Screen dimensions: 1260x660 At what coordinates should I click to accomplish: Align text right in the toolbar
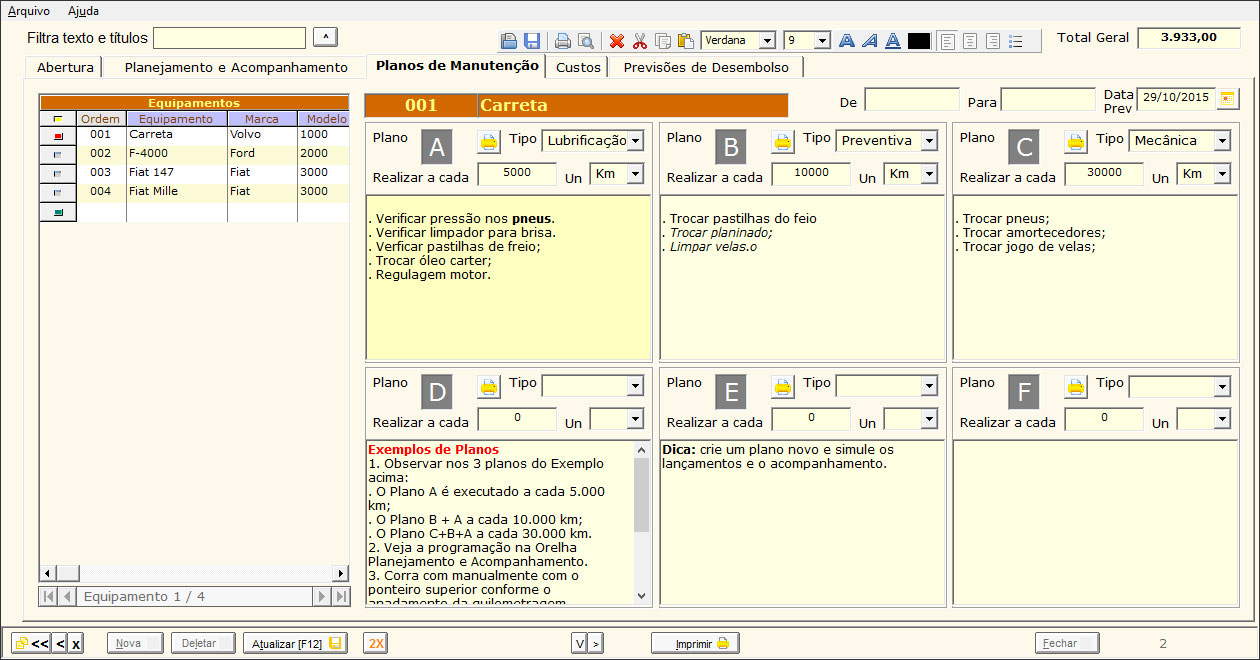(x=993, y=41)
